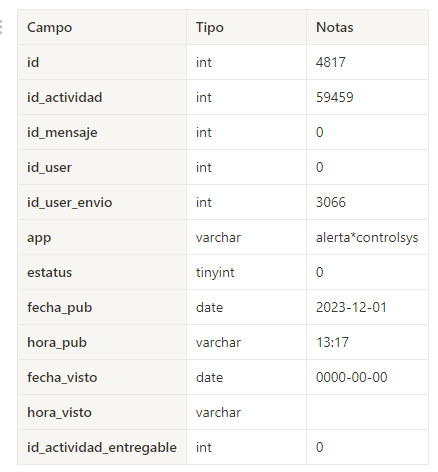Click the 59459 notes cell
This screenshot has height=472, width=438.
(x=367, y=97)
